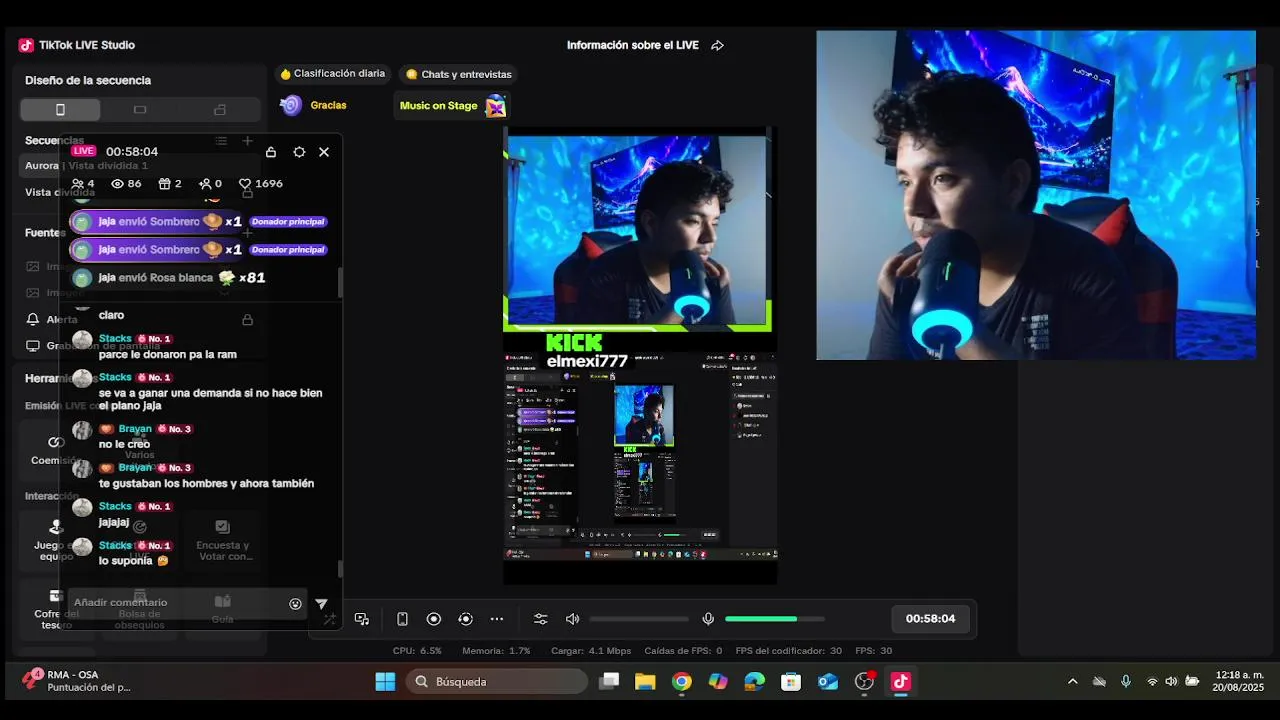Viewport: 1280px width, 720px height.
Task: Send the comment with the paper-plane icon
Action: point(321,603)
